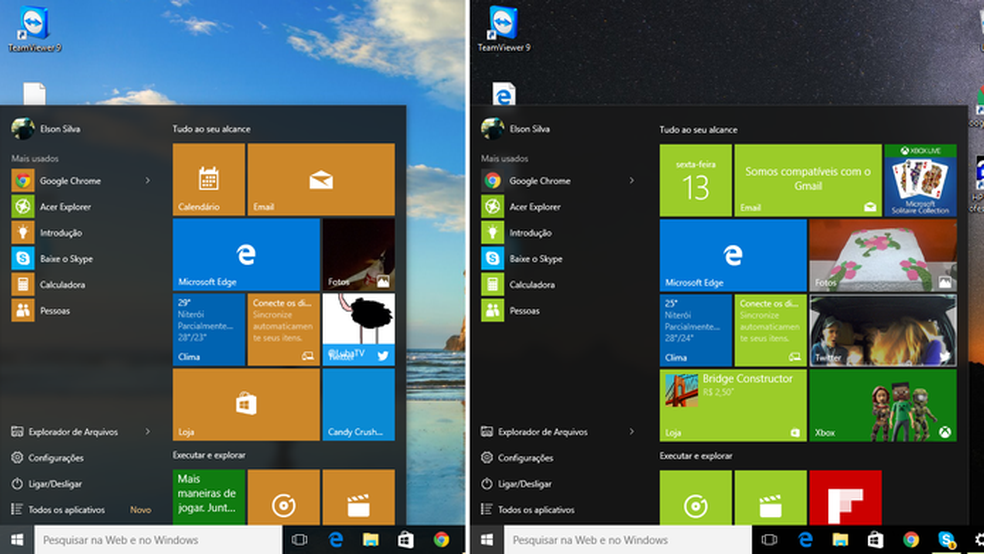The height and width of the screenshot is (554, 984).
Task: Click Ligar/Desligar in left Start menu
Action: coord(46,484)
